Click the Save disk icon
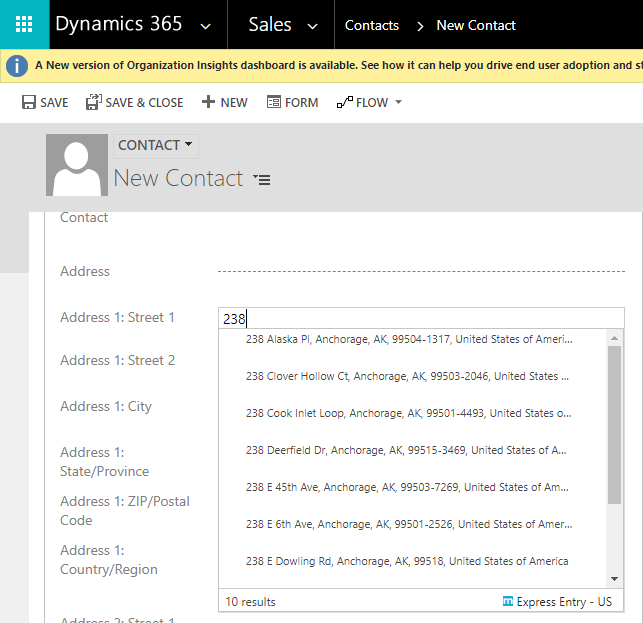Image resolution: width=643 pixels, height=623 pixels. pyautogui.click(x=29, y=102)
